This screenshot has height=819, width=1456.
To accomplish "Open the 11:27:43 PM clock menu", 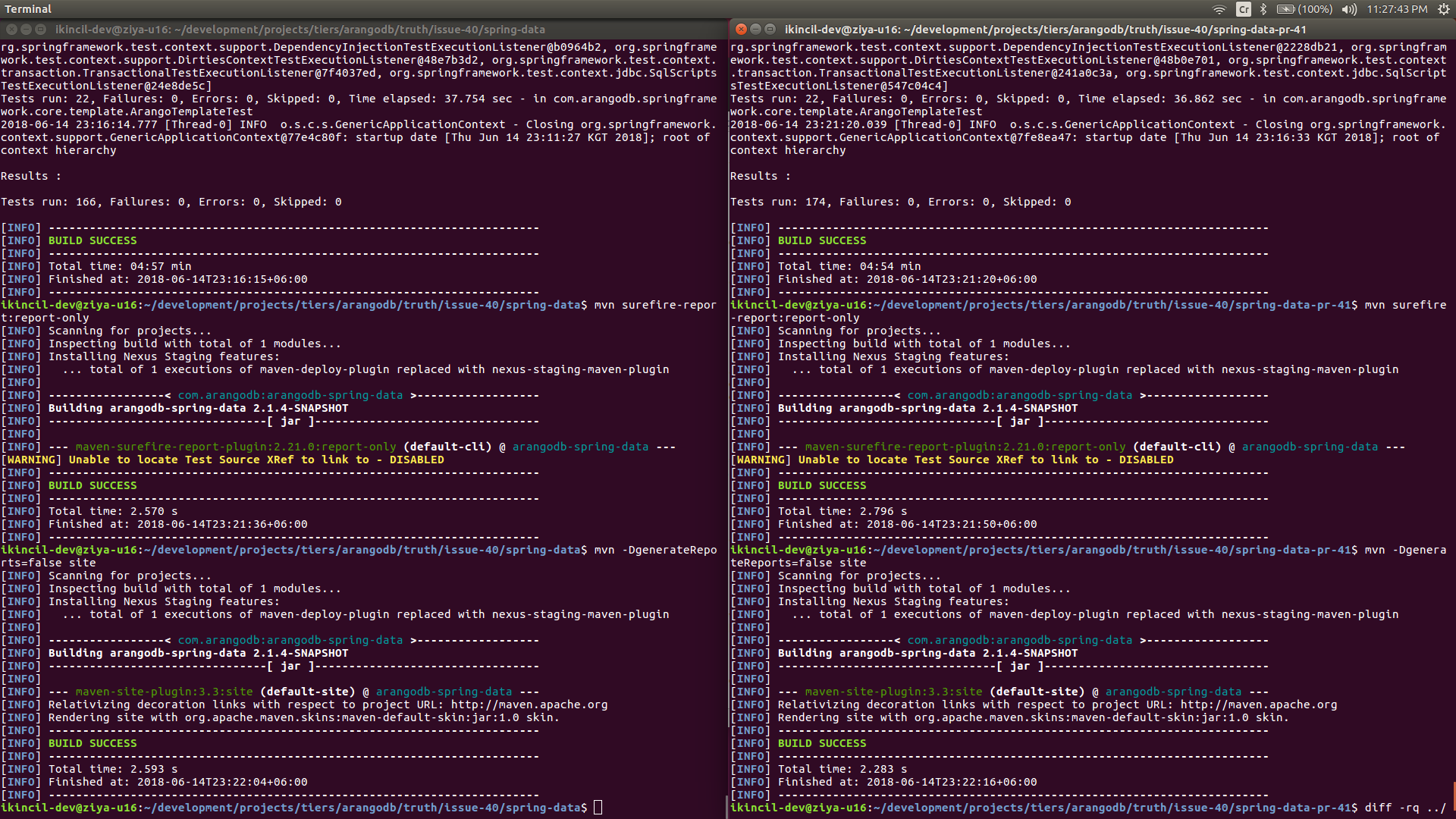I will click(1397, 9).
